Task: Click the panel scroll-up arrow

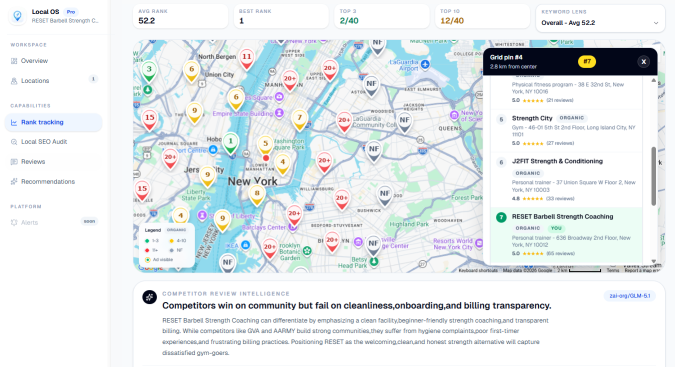Action: (653, 80)
